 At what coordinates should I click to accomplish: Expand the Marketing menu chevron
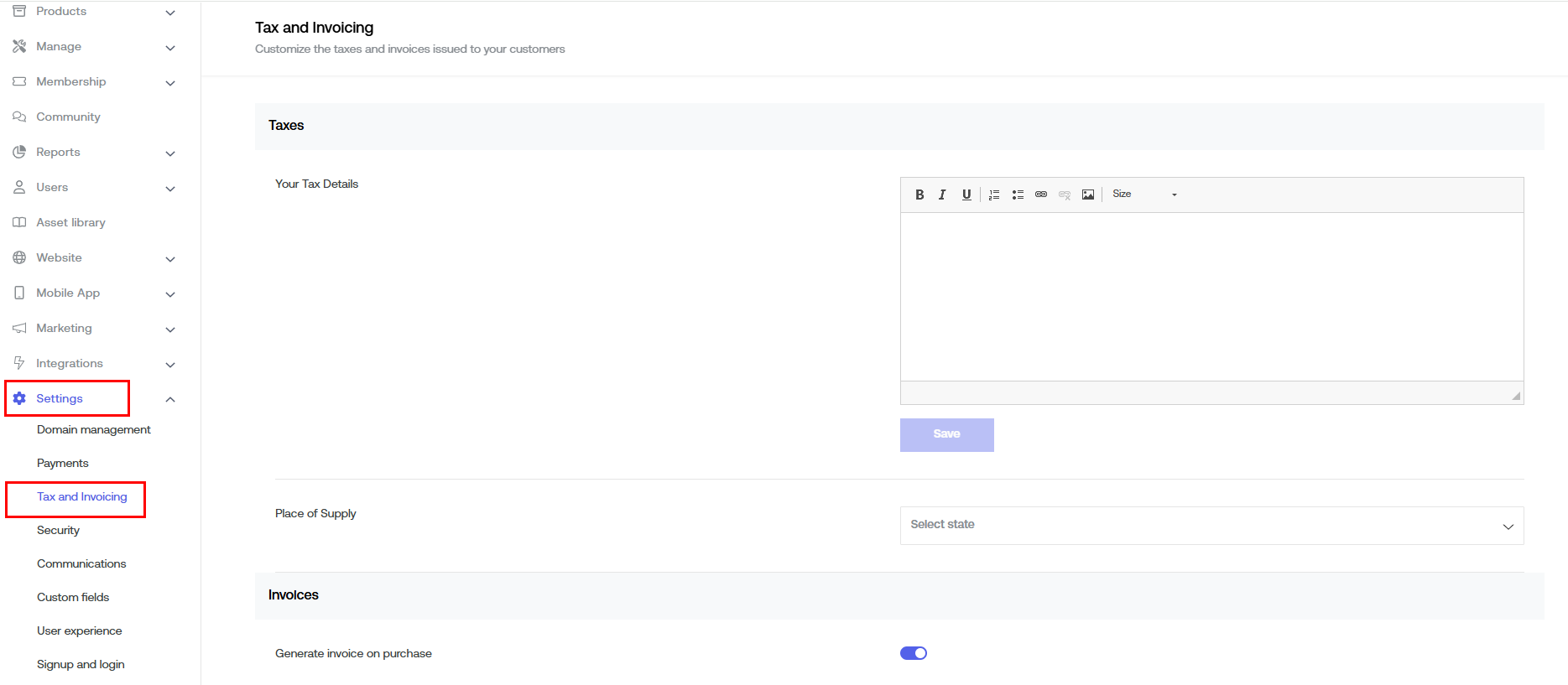coord(170,330)
